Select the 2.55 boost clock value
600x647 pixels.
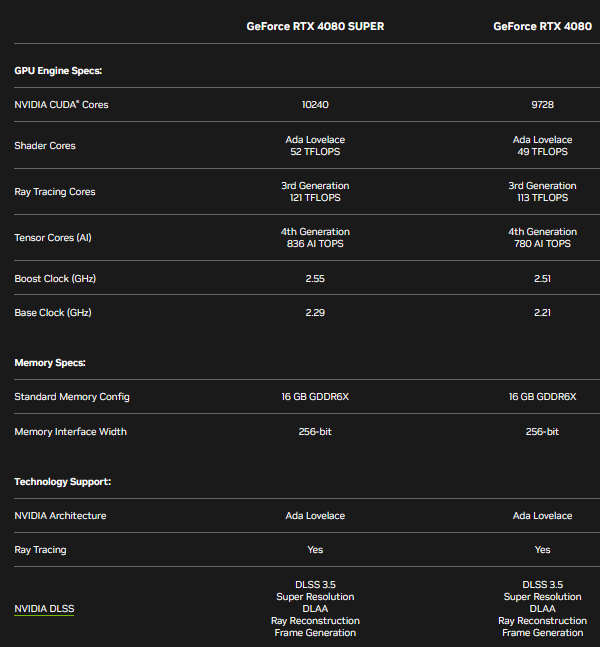pos(315,279)
